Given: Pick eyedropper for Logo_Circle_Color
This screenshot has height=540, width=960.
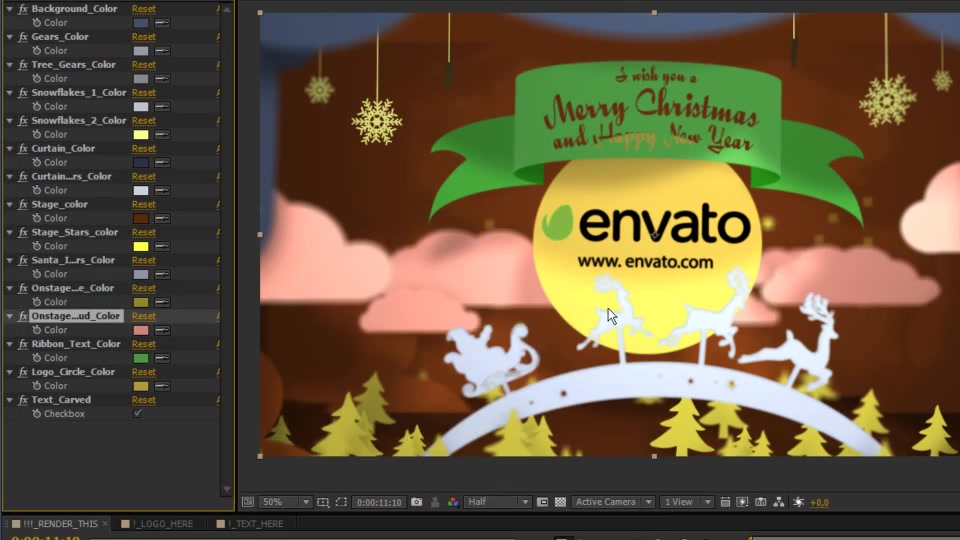Looking at the screenshot, I should [162, 386].
